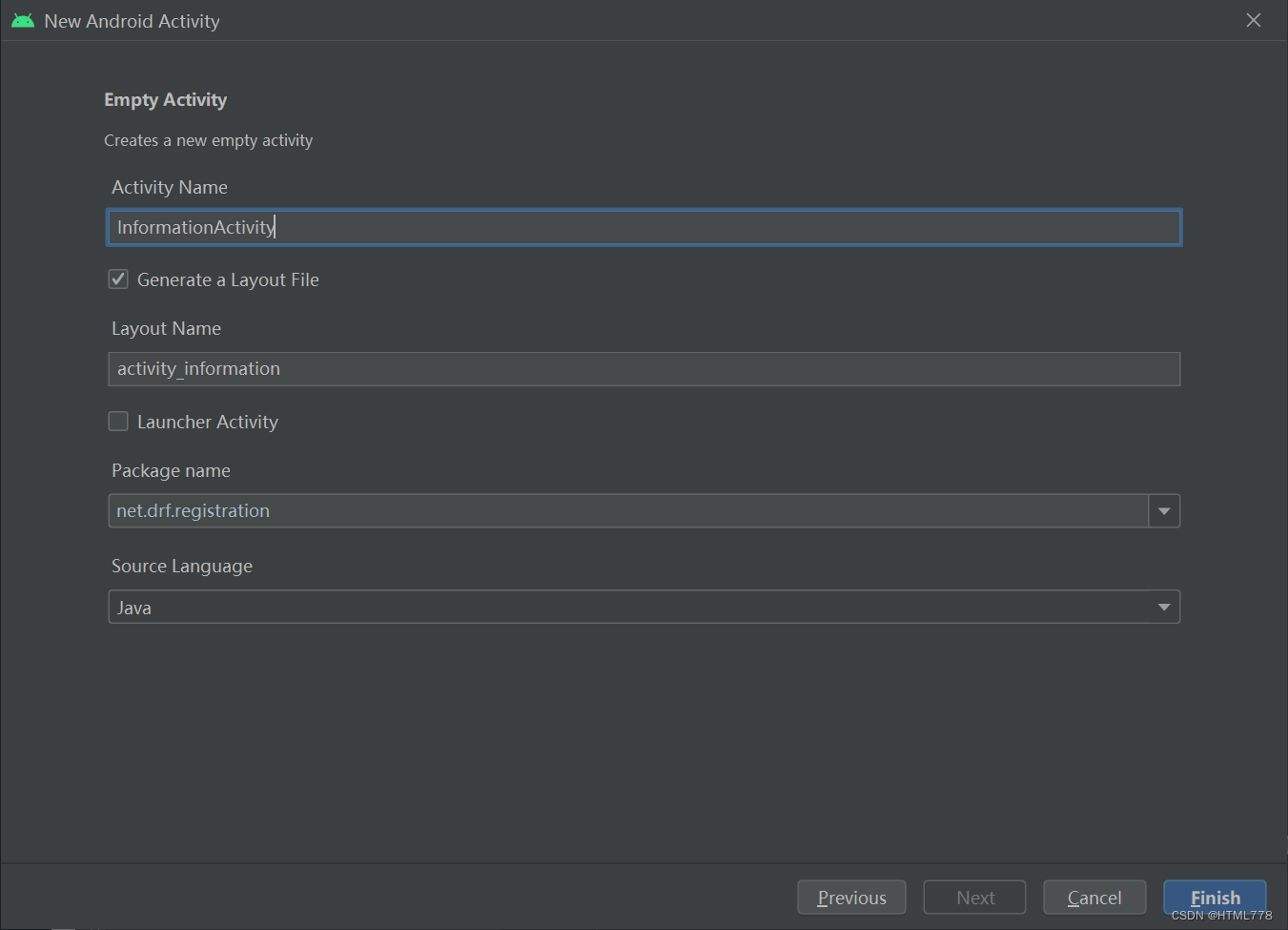Click the Layout Name input field
Image resolution: width=1288 pixels, height=930 pixels.
[x=644, y=369]
